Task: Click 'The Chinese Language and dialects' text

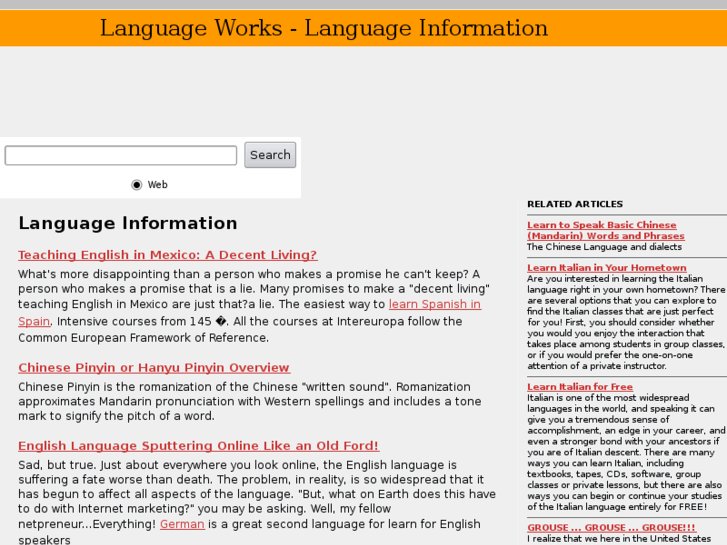Action: pos(604,247)
